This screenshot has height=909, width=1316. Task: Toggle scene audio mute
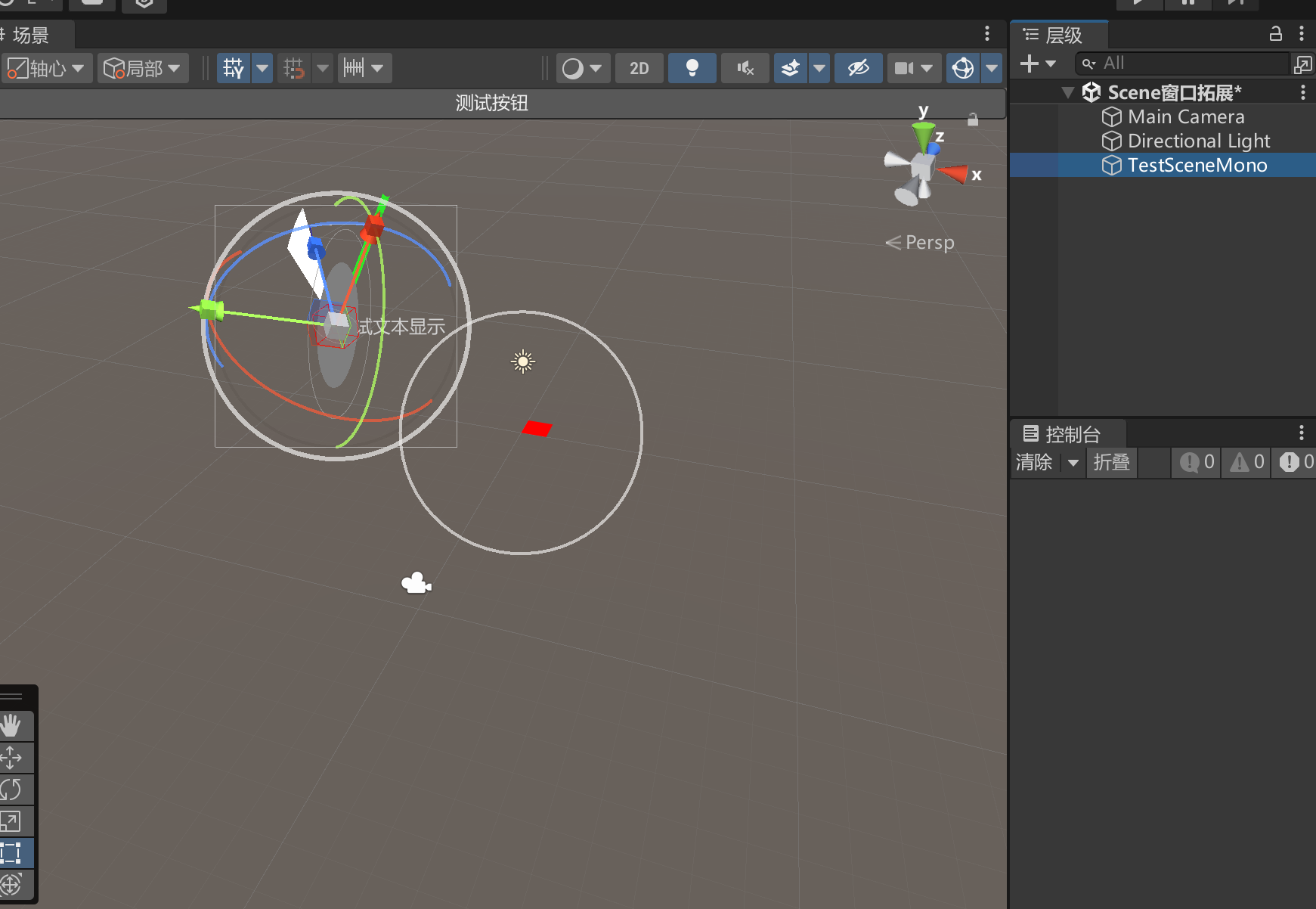click(x=745, y=69)
